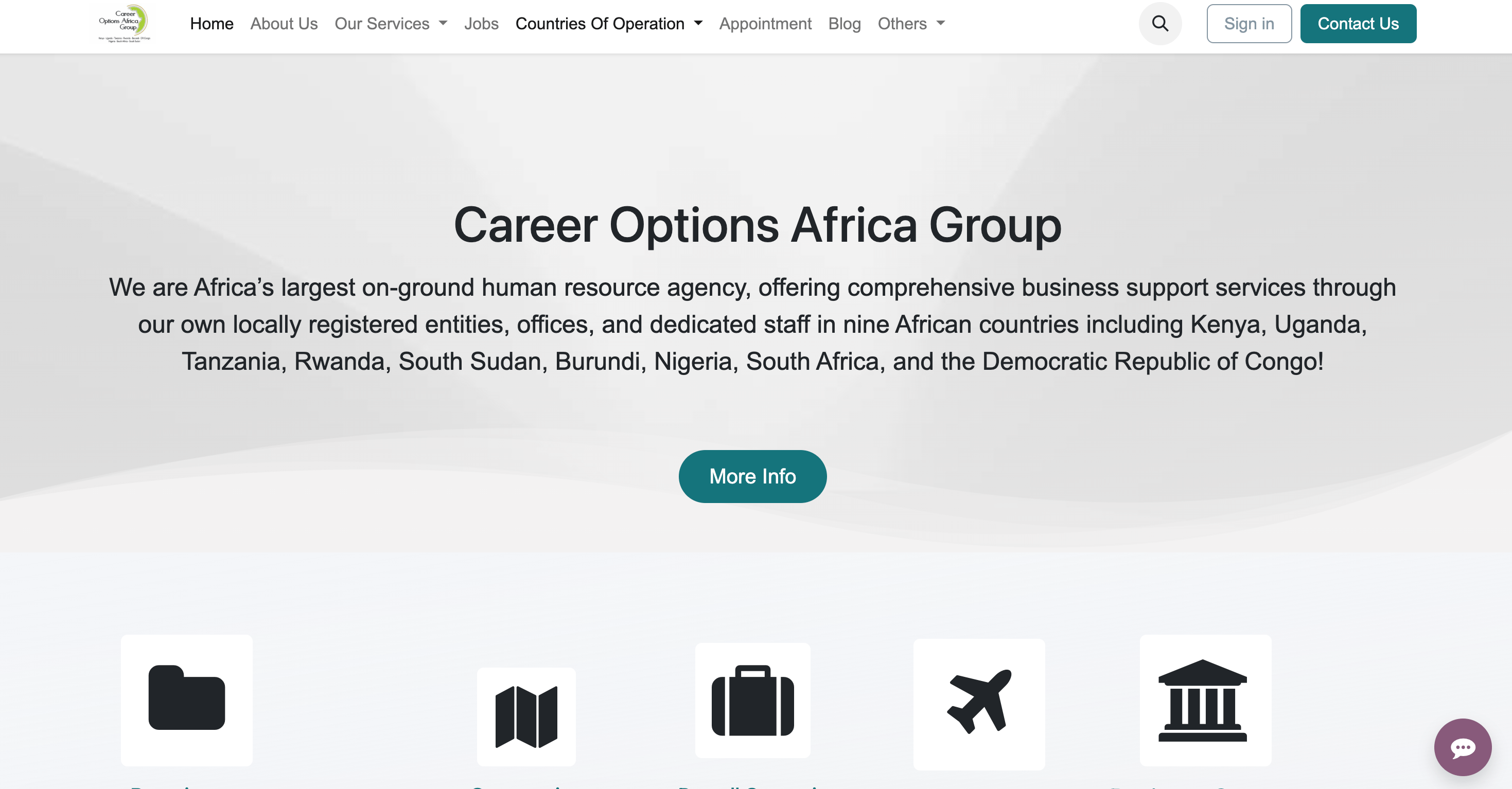Click the airplane icon card

click(x=979, y=703)
